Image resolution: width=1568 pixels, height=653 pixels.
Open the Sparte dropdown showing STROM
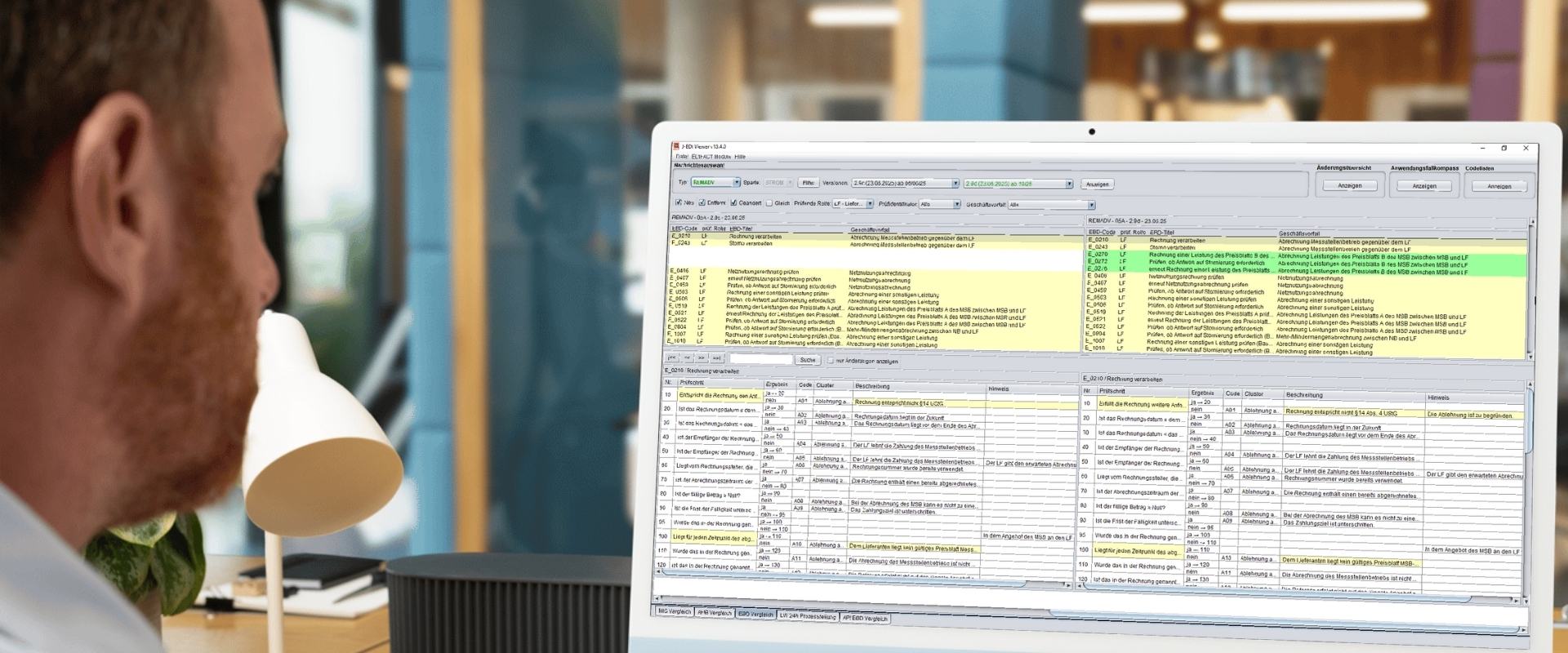[x=777, y=183]
